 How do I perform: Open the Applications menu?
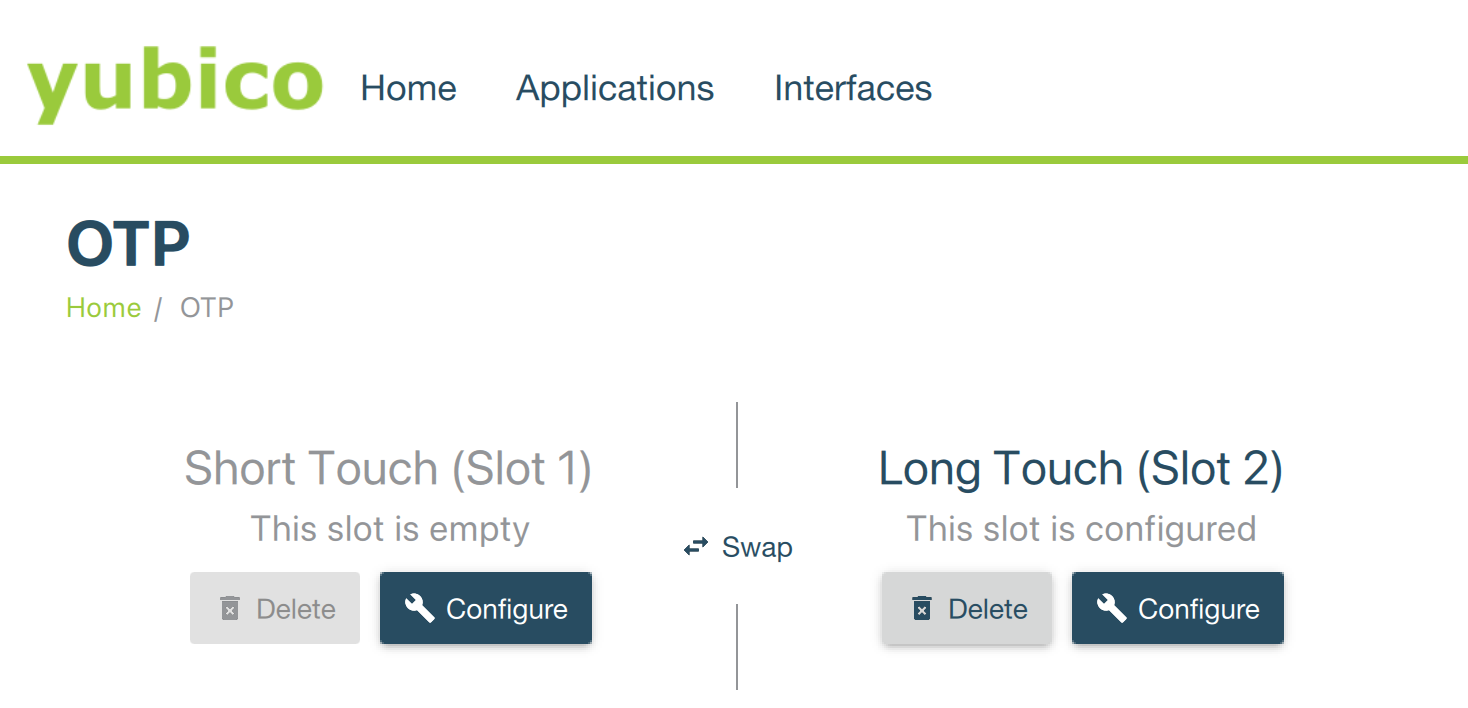click(x=615, y=88)
